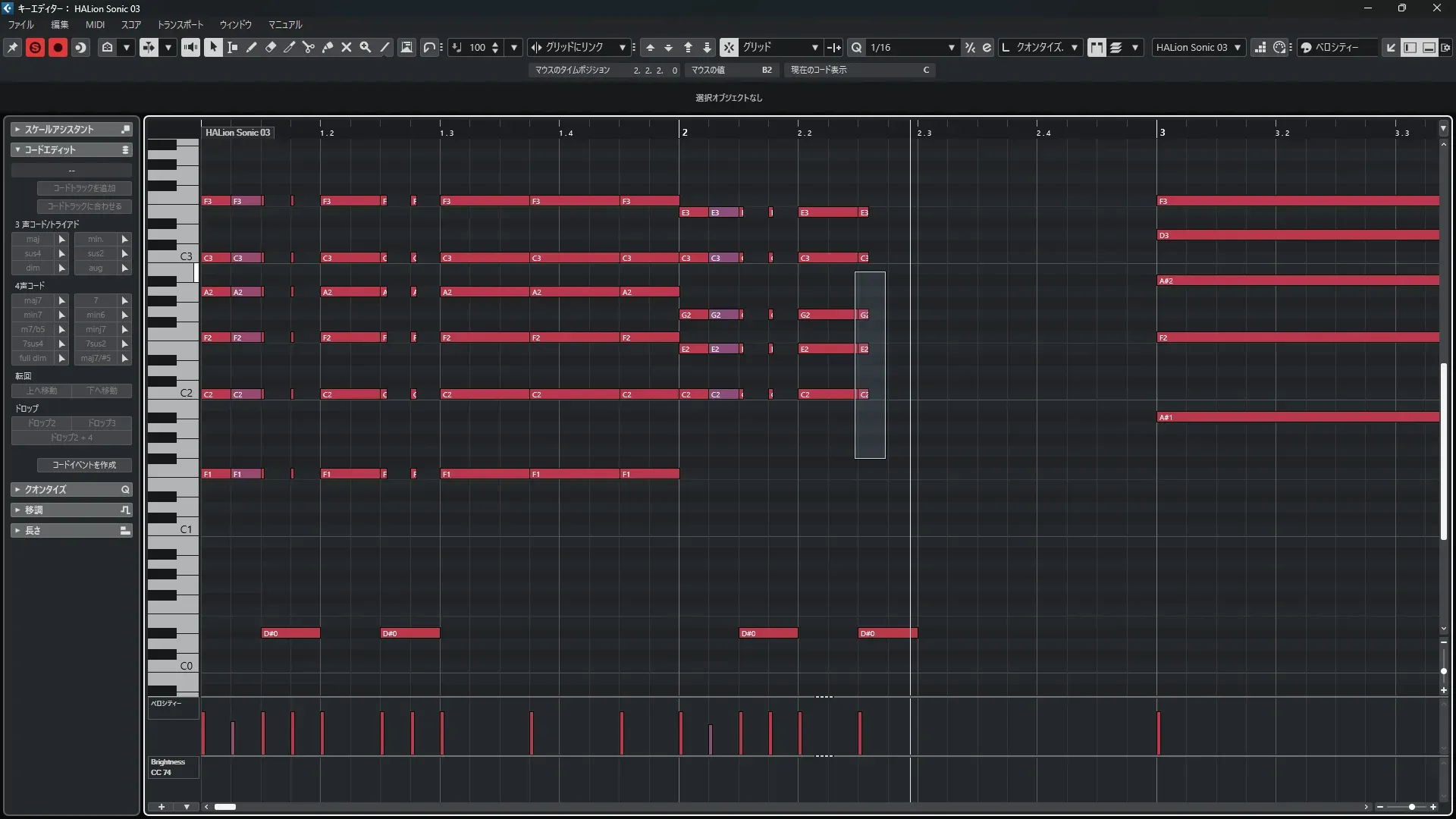Activate the Zoom magnifier tool
The width and height of the screenshot is (1456, 819).
pos(366,47)
